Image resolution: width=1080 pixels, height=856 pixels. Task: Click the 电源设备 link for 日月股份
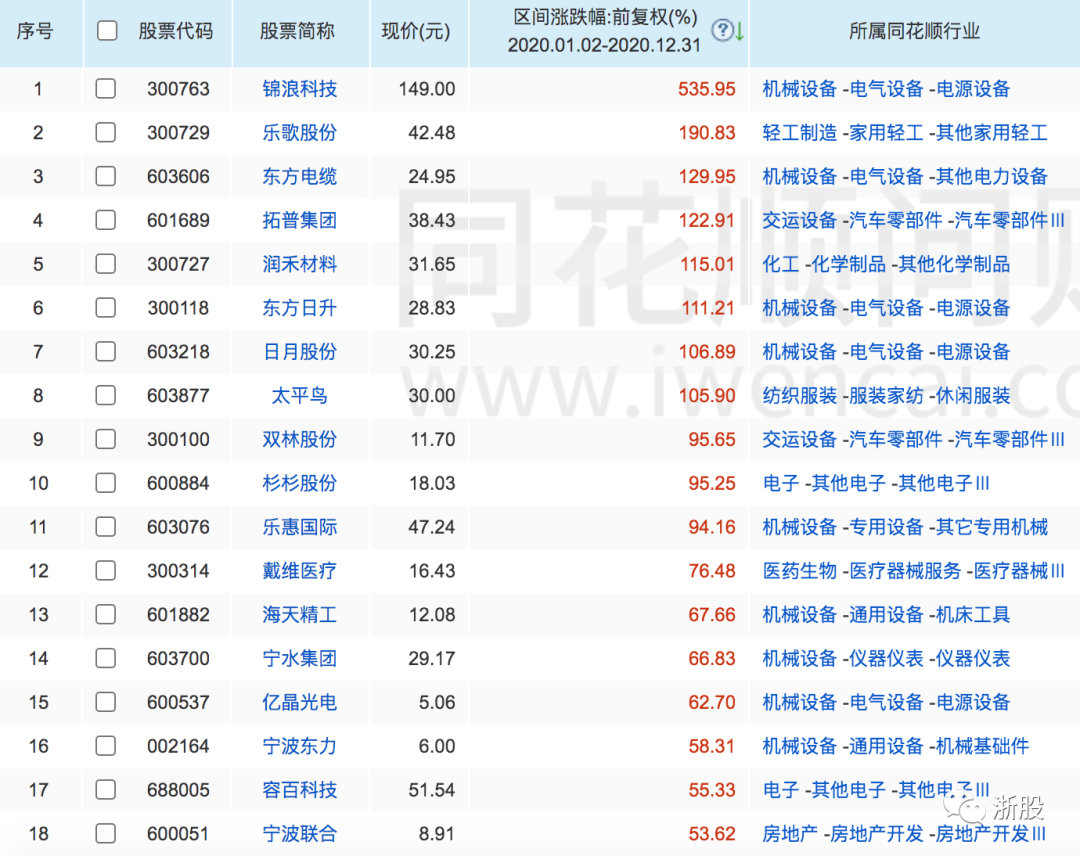click(x=972, y=351)
